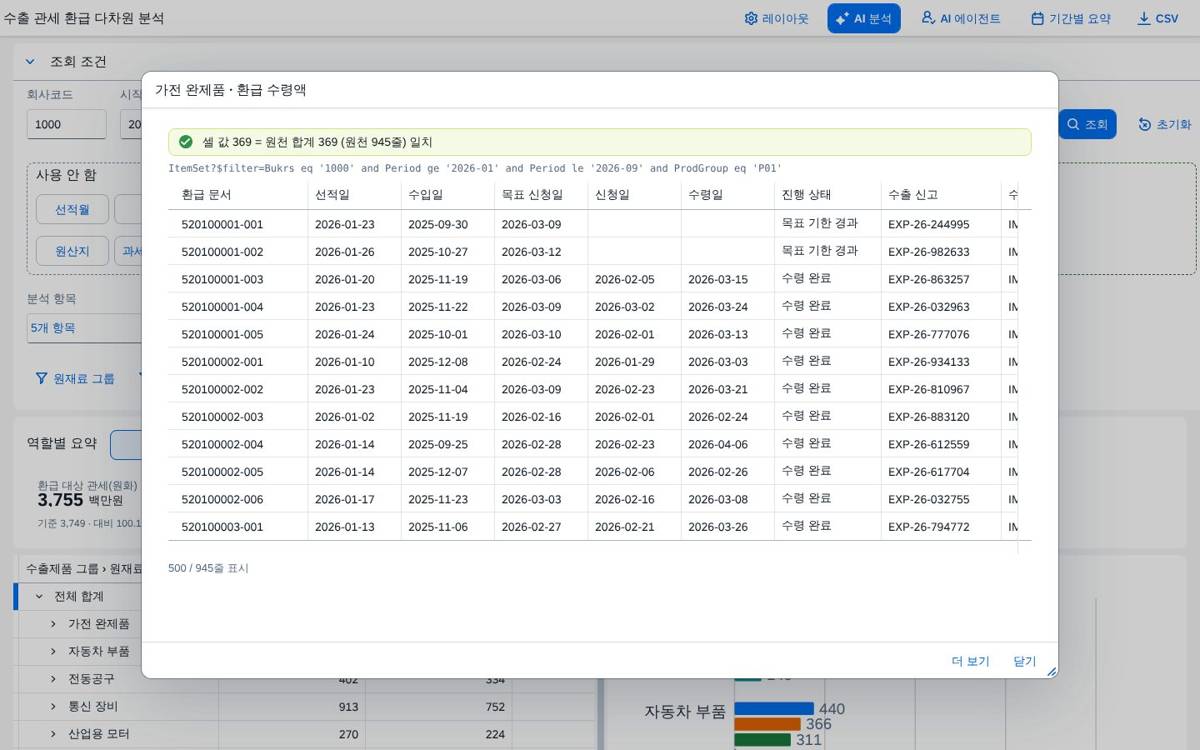Open 기간별 요약 period summary
The width and height of the screenshot is (1200, 750).
click(1070, 18)
